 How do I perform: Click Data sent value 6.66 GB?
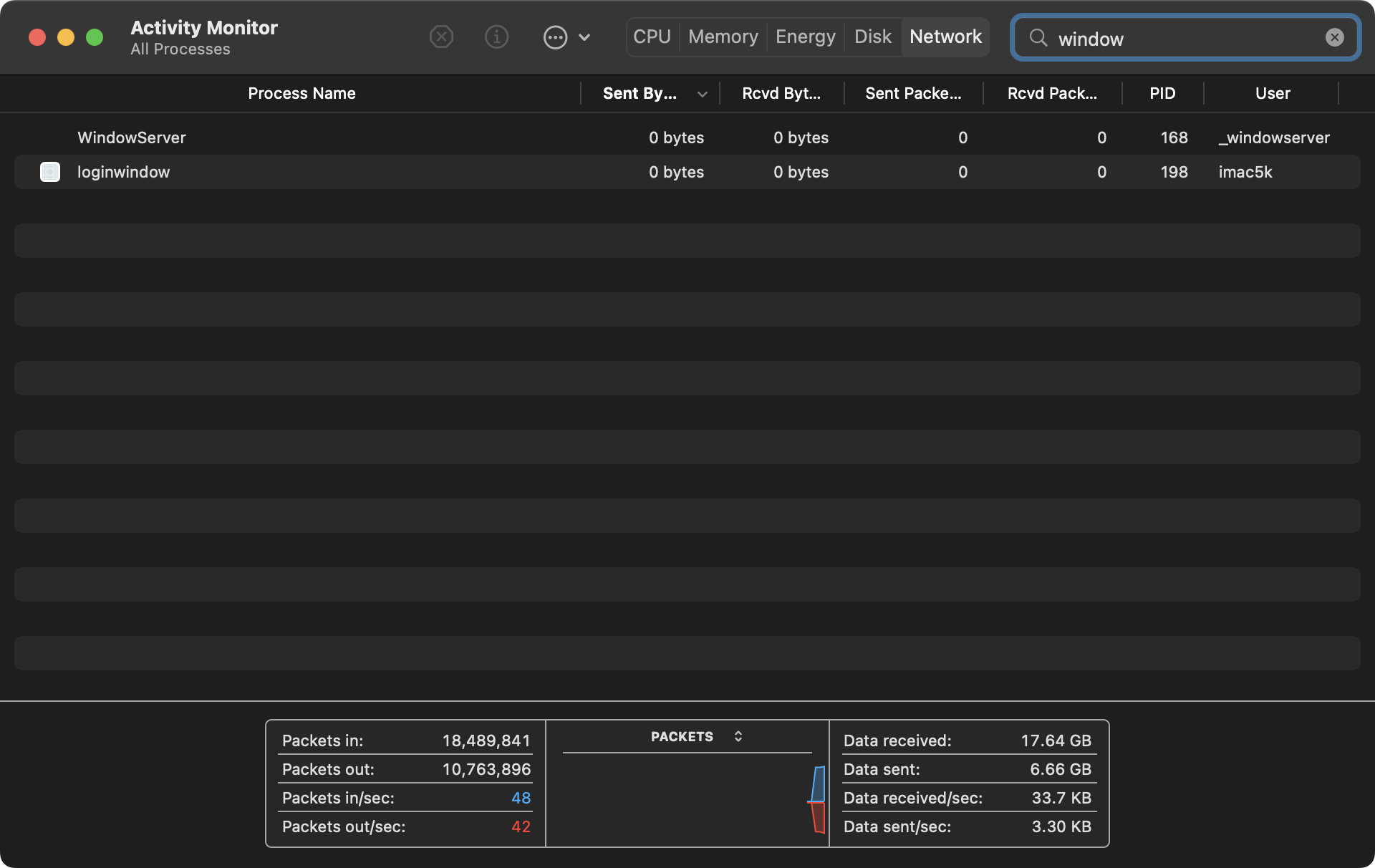(1061, 769)
